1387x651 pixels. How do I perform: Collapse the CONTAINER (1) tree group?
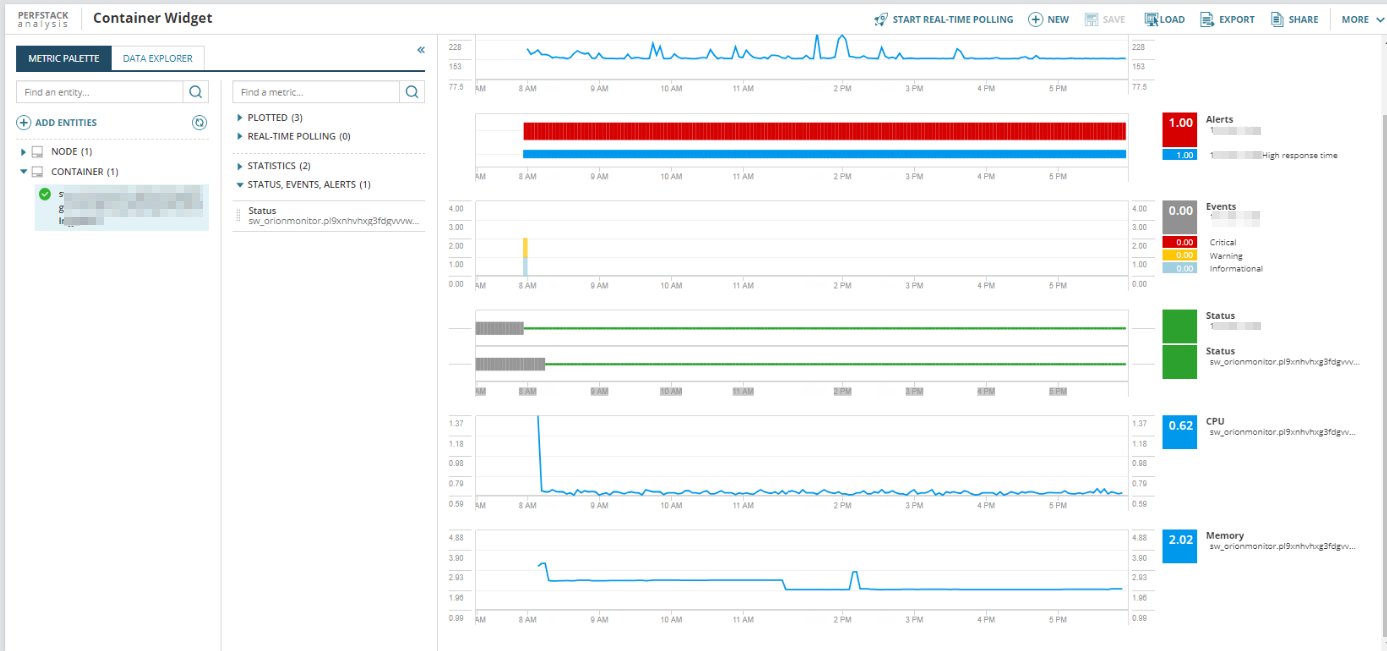pos(24,172)
